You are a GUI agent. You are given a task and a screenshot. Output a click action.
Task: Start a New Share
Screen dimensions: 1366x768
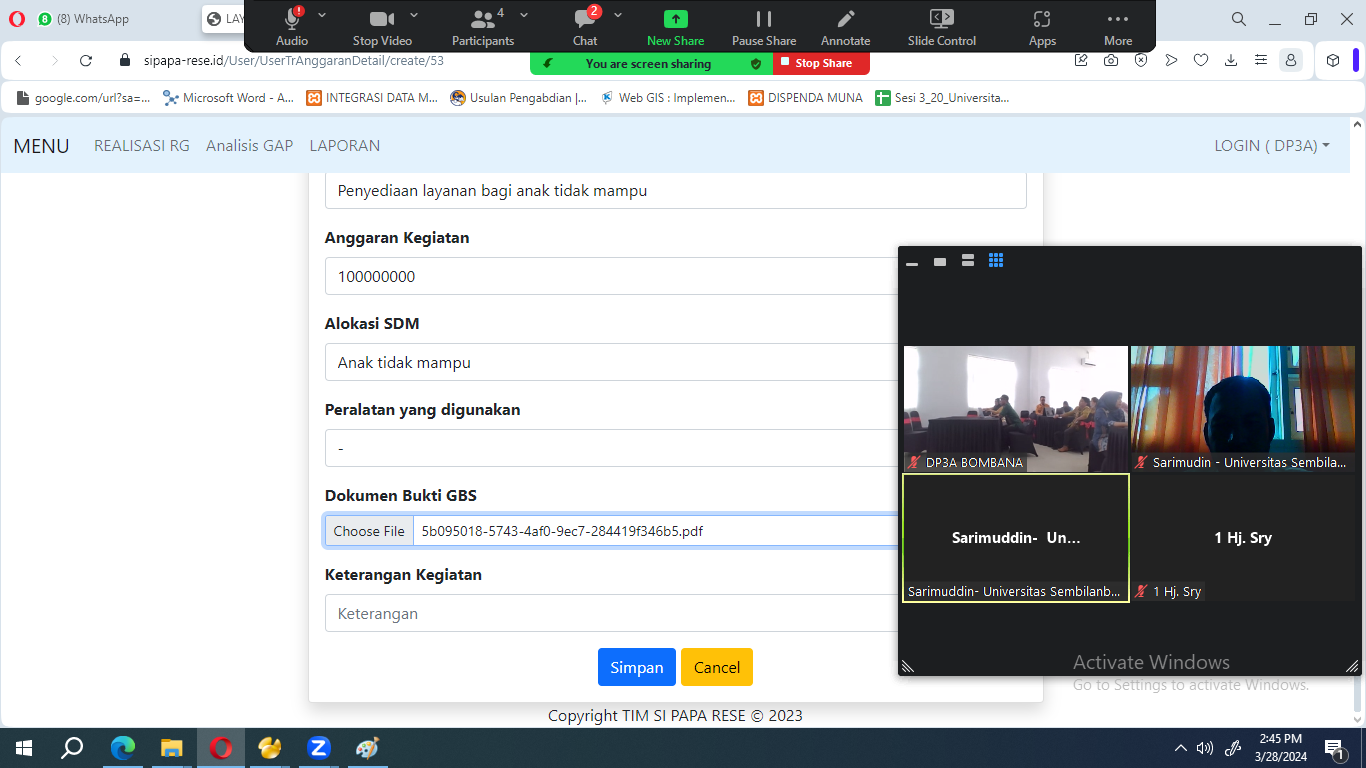(x=675, y=19)
